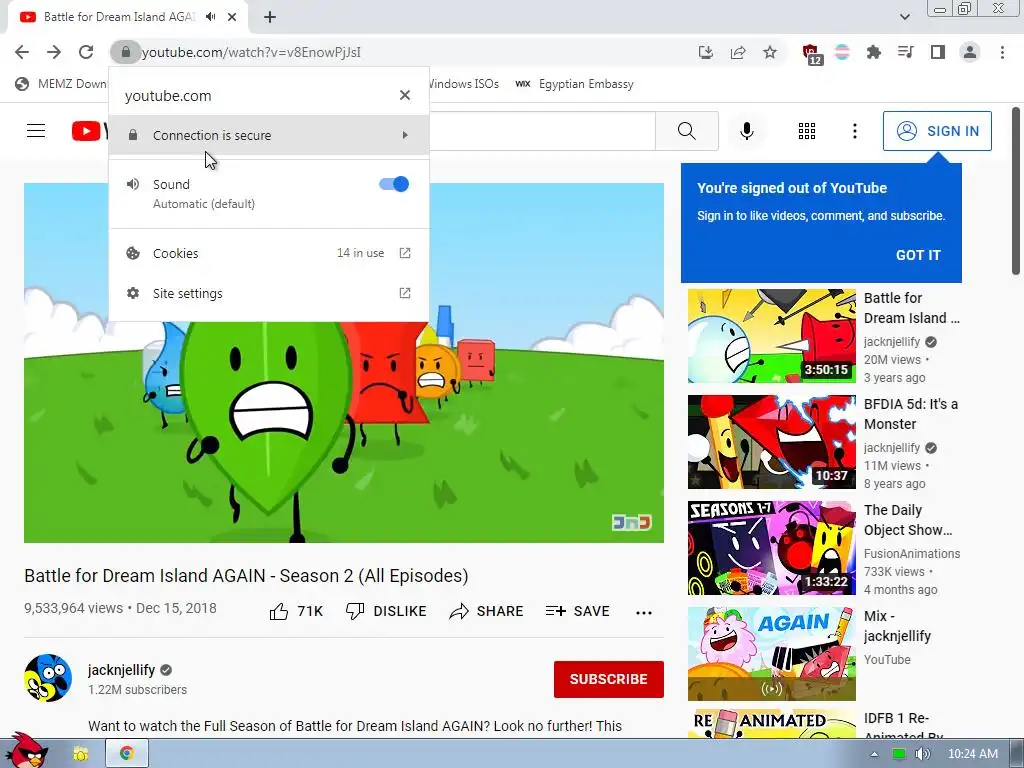The height and width of the screenshot is (768, 1024).
Task: Click the 10:24 AM clock
Action: [x=972, y=754]
